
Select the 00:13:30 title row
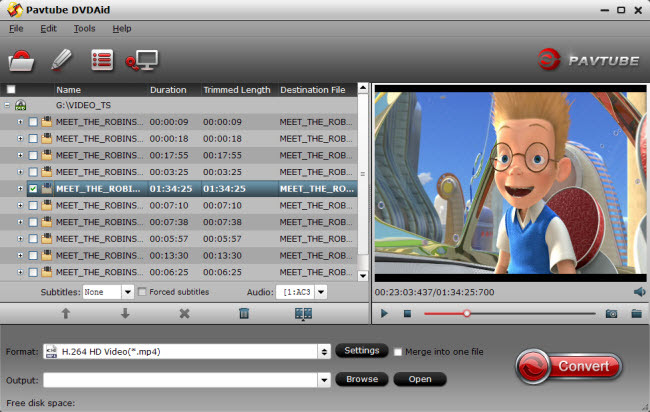(178, 255)
